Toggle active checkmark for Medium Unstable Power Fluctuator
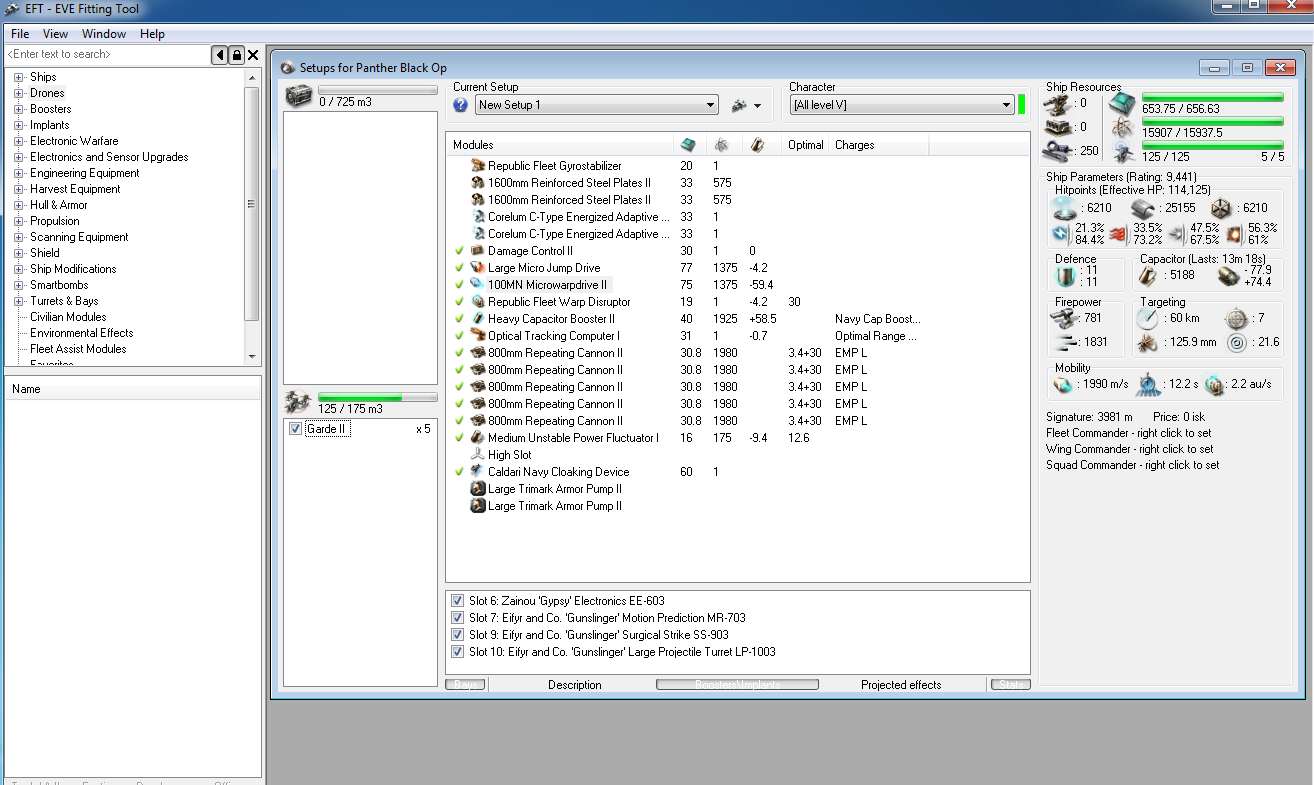Viewport: 1314px width, 785px height. [459, 438]
